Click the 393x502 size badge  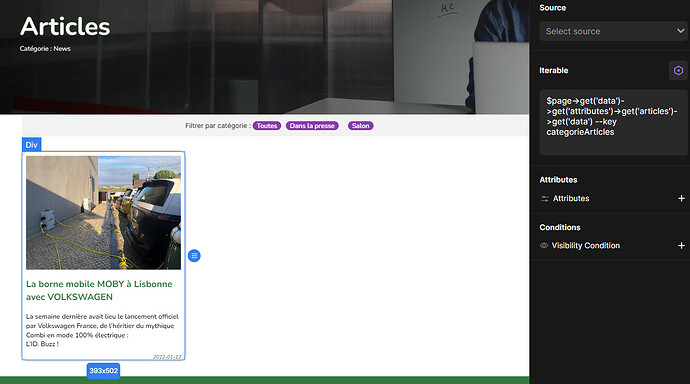103,371
